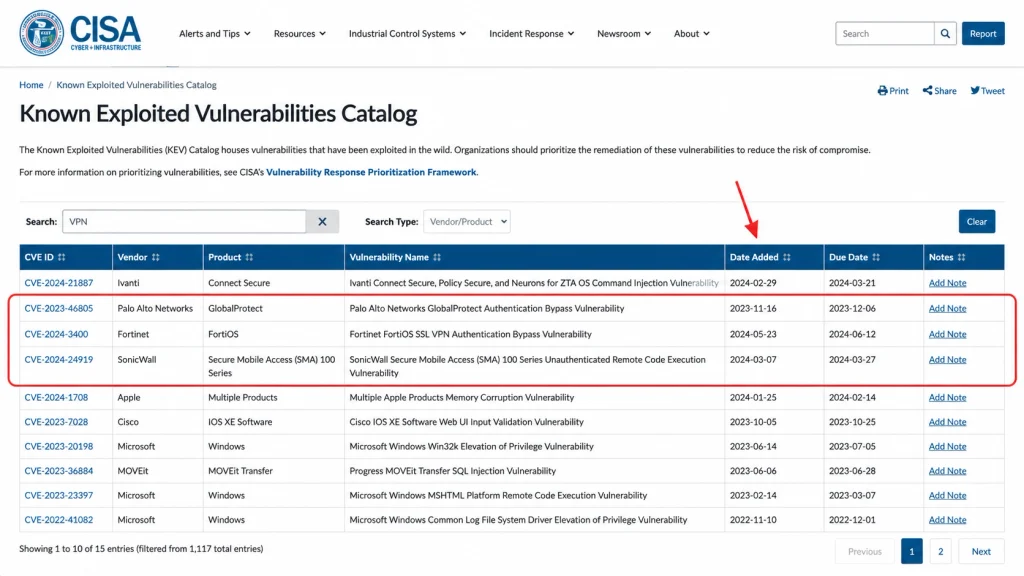The height and width of the screenshot is (576, 1024).
Task: Click the magnifier search icon button
Action: 945,33
